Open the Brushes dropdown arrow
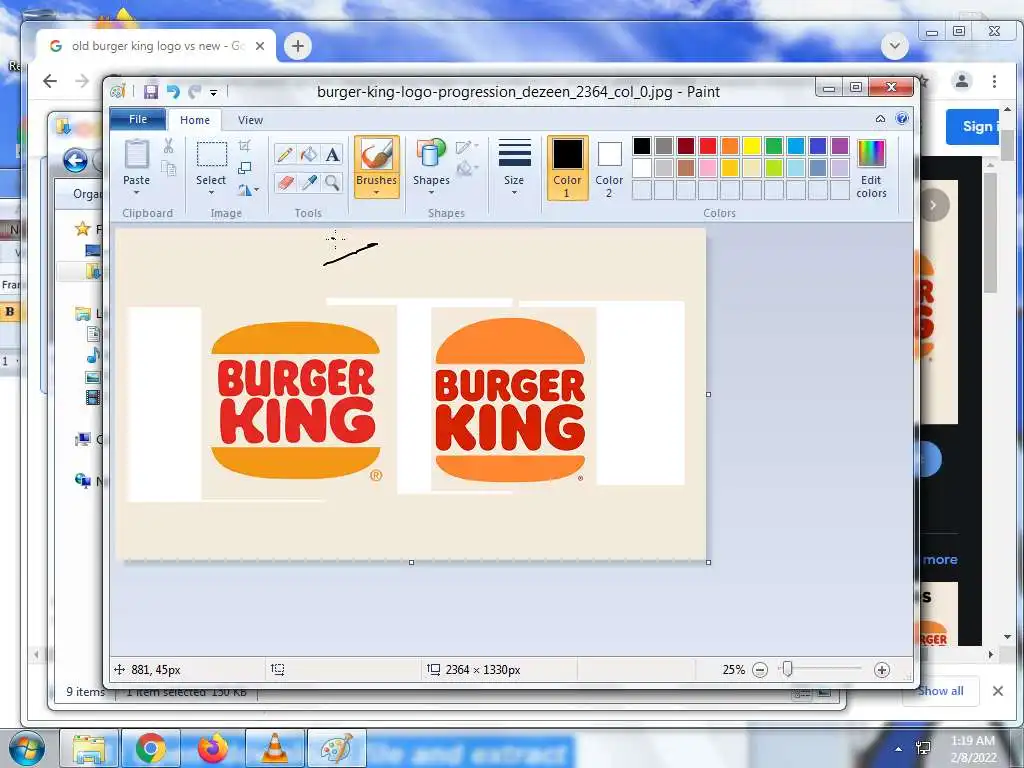This screenshot has height=768, width=1024. point(377,193)
